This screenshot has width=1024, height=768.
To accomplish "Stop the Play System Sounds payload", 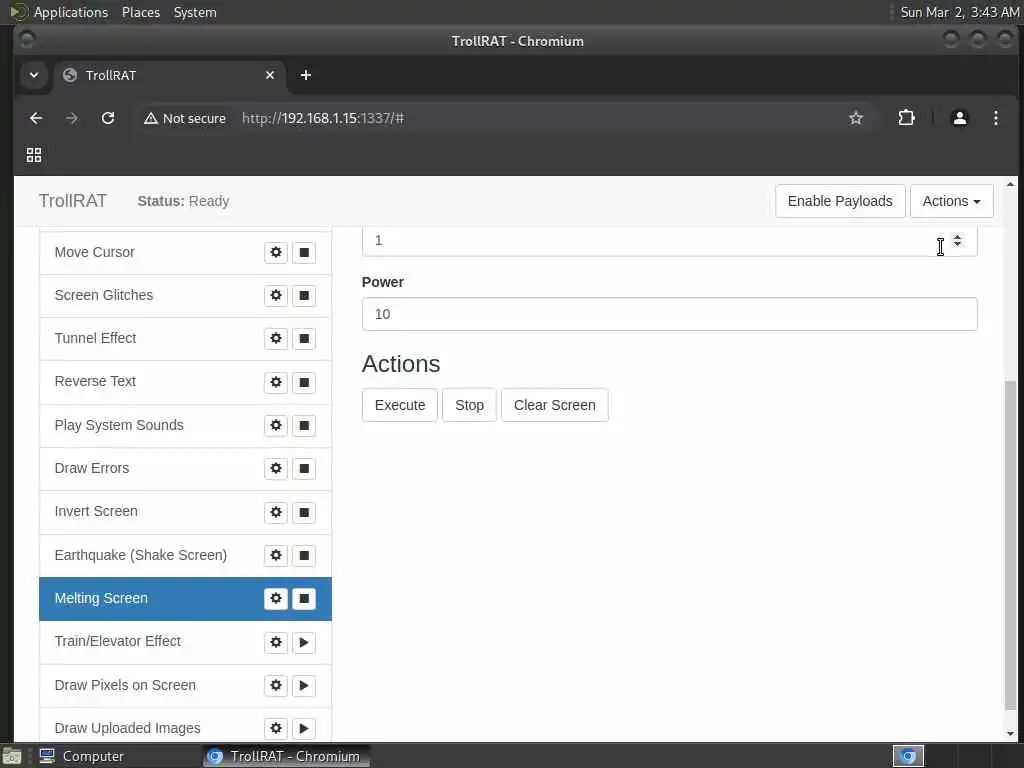I will [x=304, y=425].
